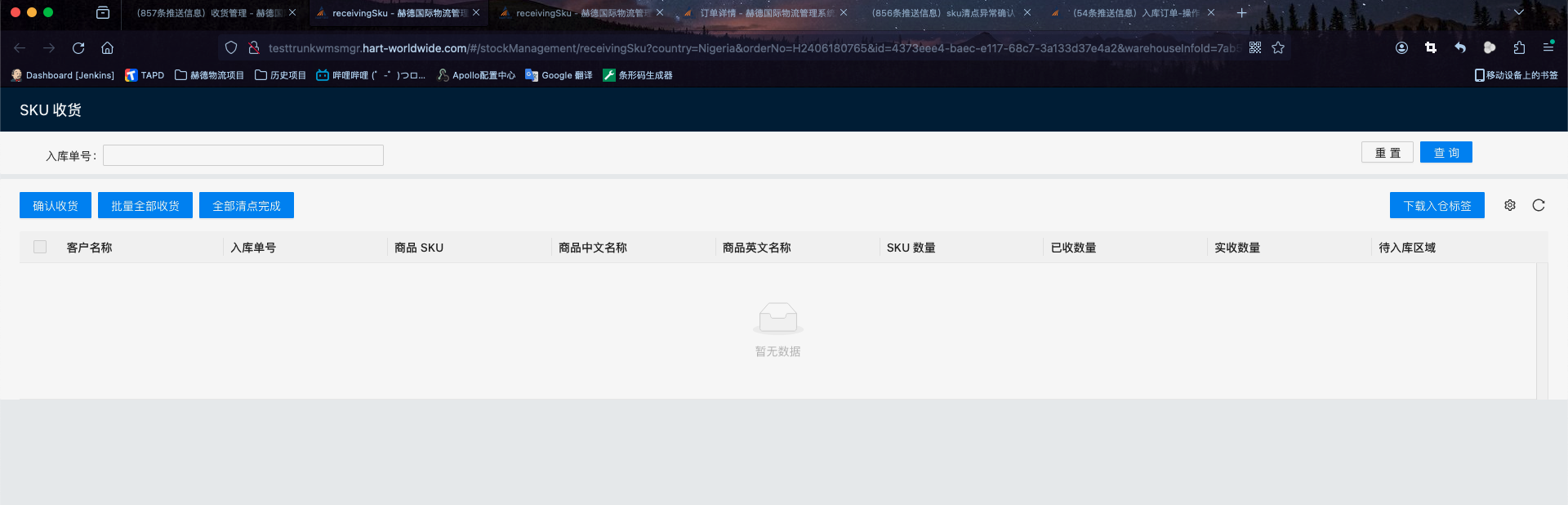The width and height of the screenshot is (1568, 505).
Task: Toggle the select-all checkbox in table header
Action: 40,247
